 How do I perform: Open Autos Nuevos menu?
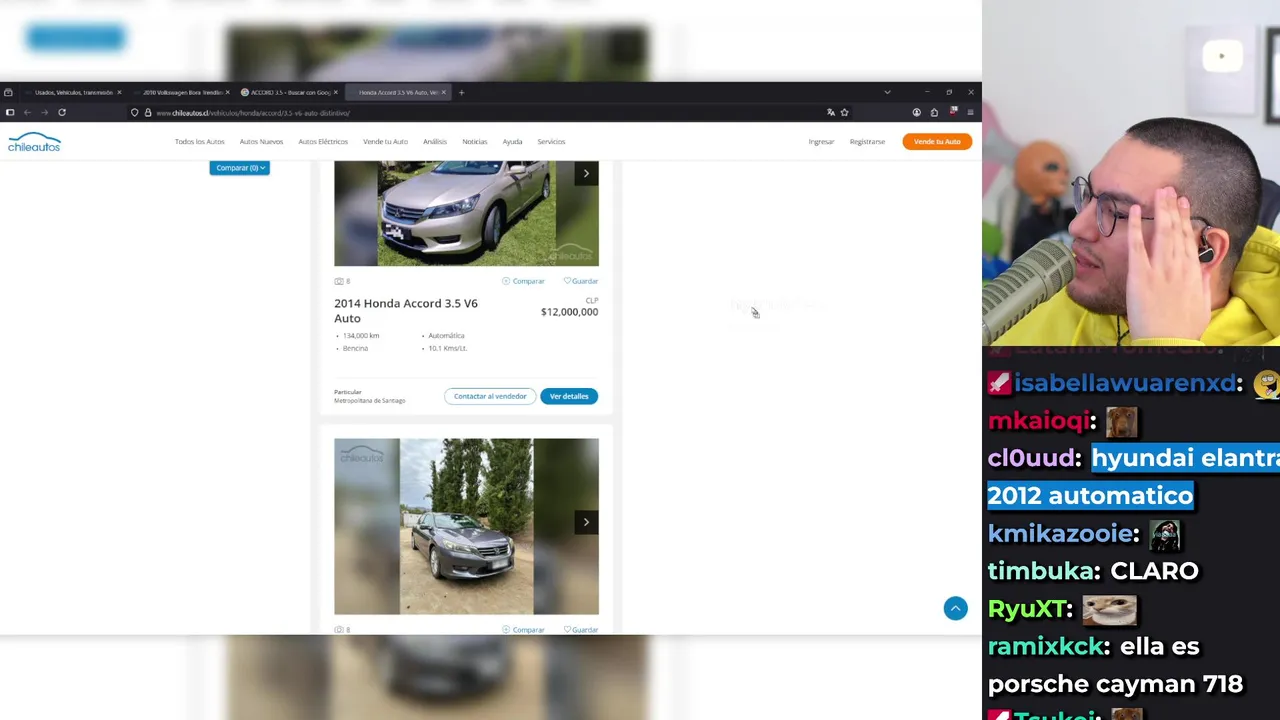261,142
